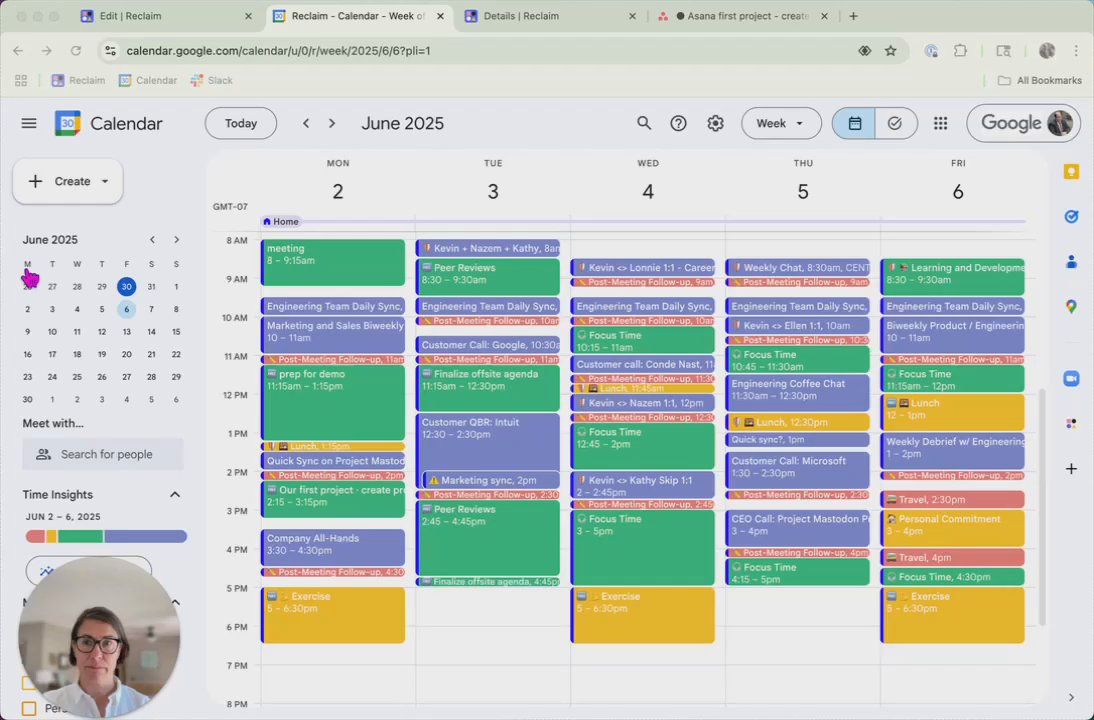Open Zoom add-on in side panel
The height and width of the screenshot is (720, 1094).
click(x=1071, y=378)
